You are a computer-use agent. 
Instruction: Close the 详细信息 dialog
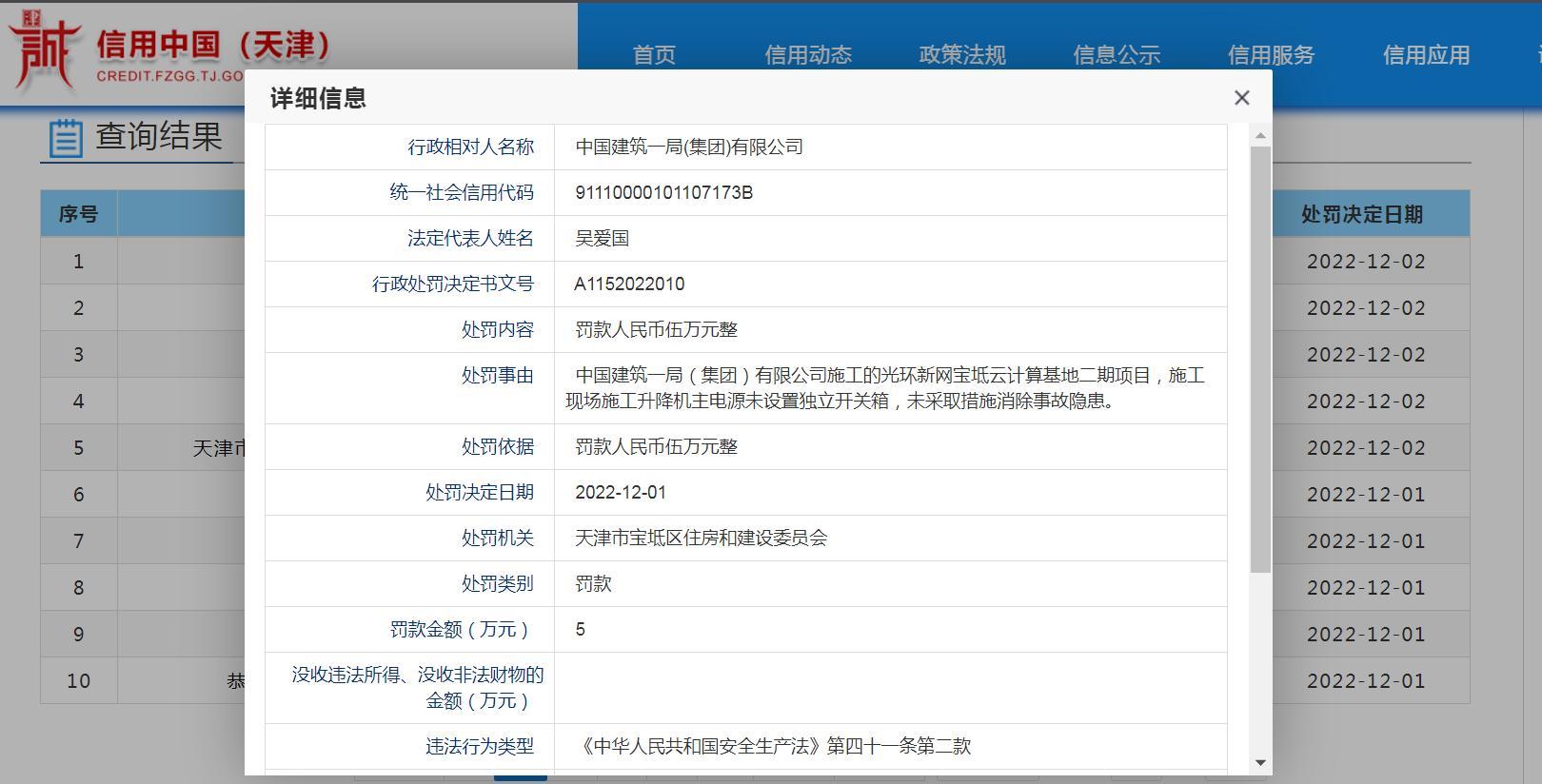[x=1241, y=98]
